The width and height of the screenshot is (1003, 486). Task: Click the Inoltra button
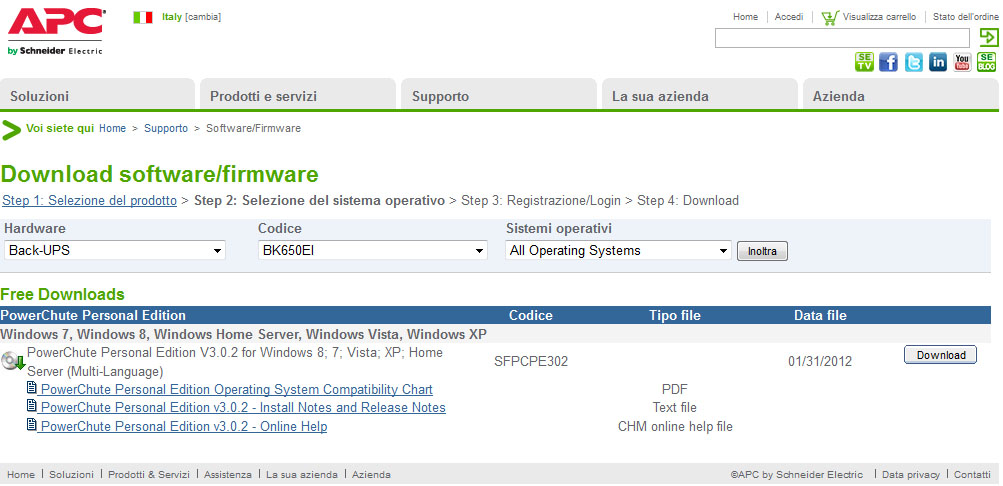click(762, 251)
